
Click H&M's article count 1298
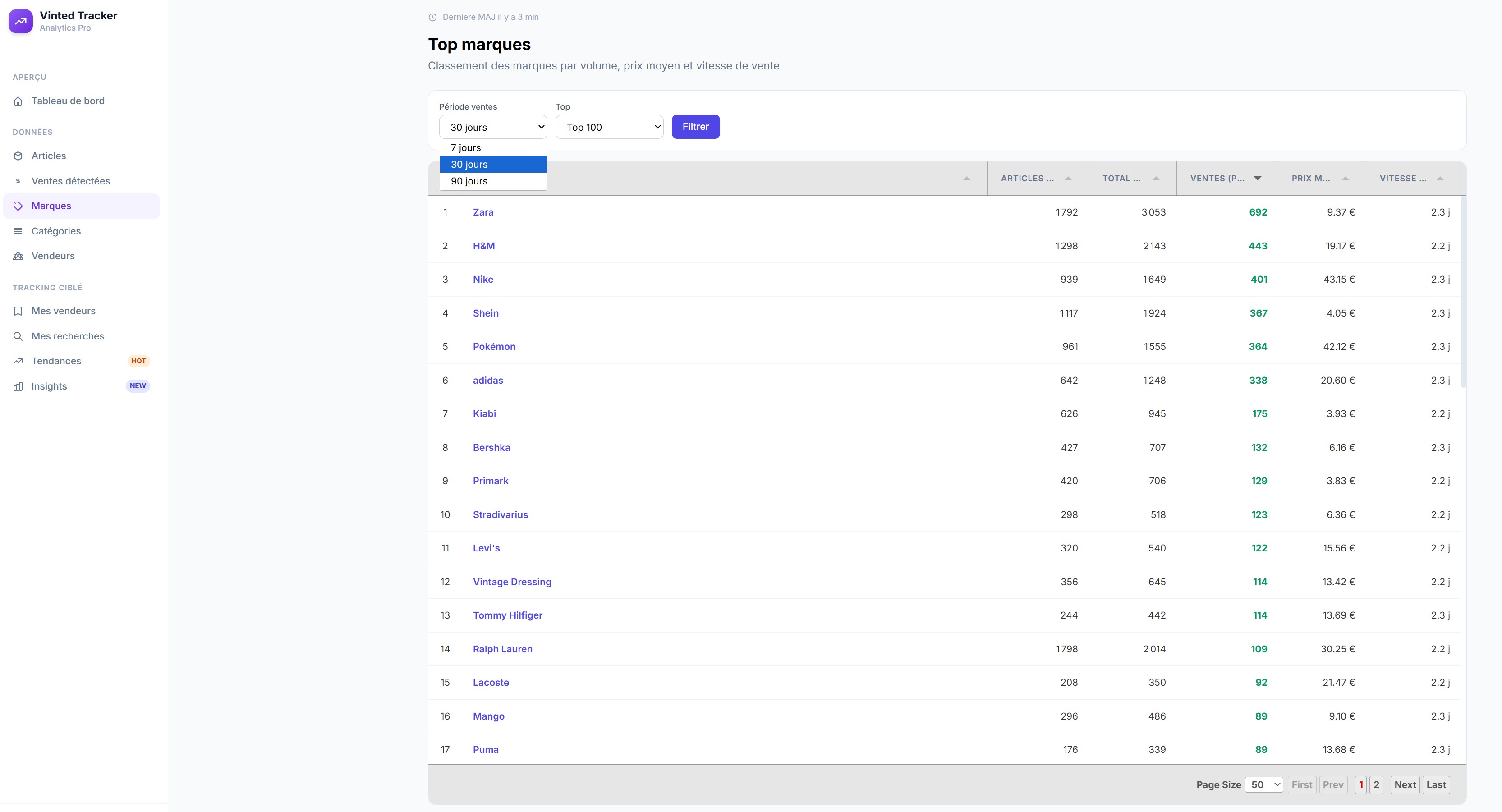[1066, 246]
